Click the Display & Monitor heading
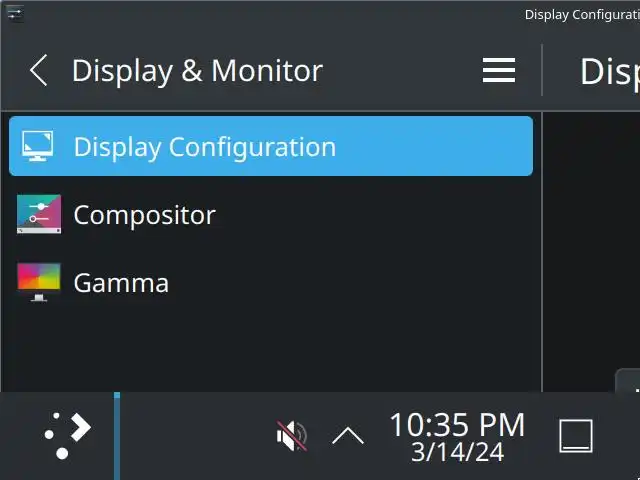 point(197,71)
